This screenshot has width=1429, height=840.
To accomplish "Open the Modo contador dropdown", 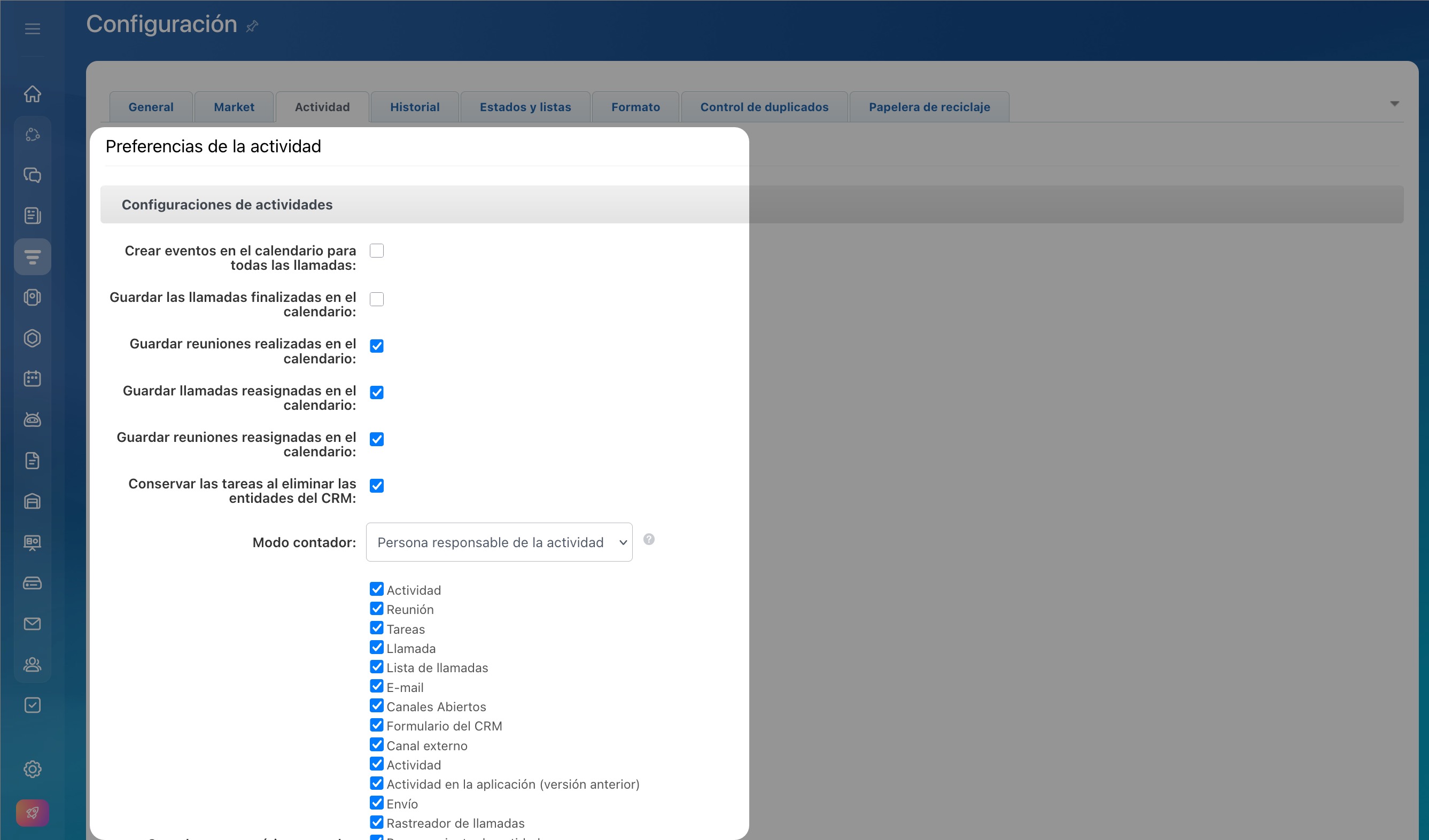I will tap(499, 542).
